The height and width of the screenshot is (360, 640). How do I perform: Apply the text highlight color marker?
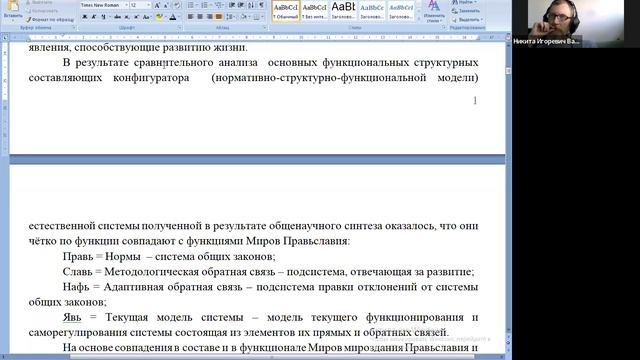click(x=159, y=17)
